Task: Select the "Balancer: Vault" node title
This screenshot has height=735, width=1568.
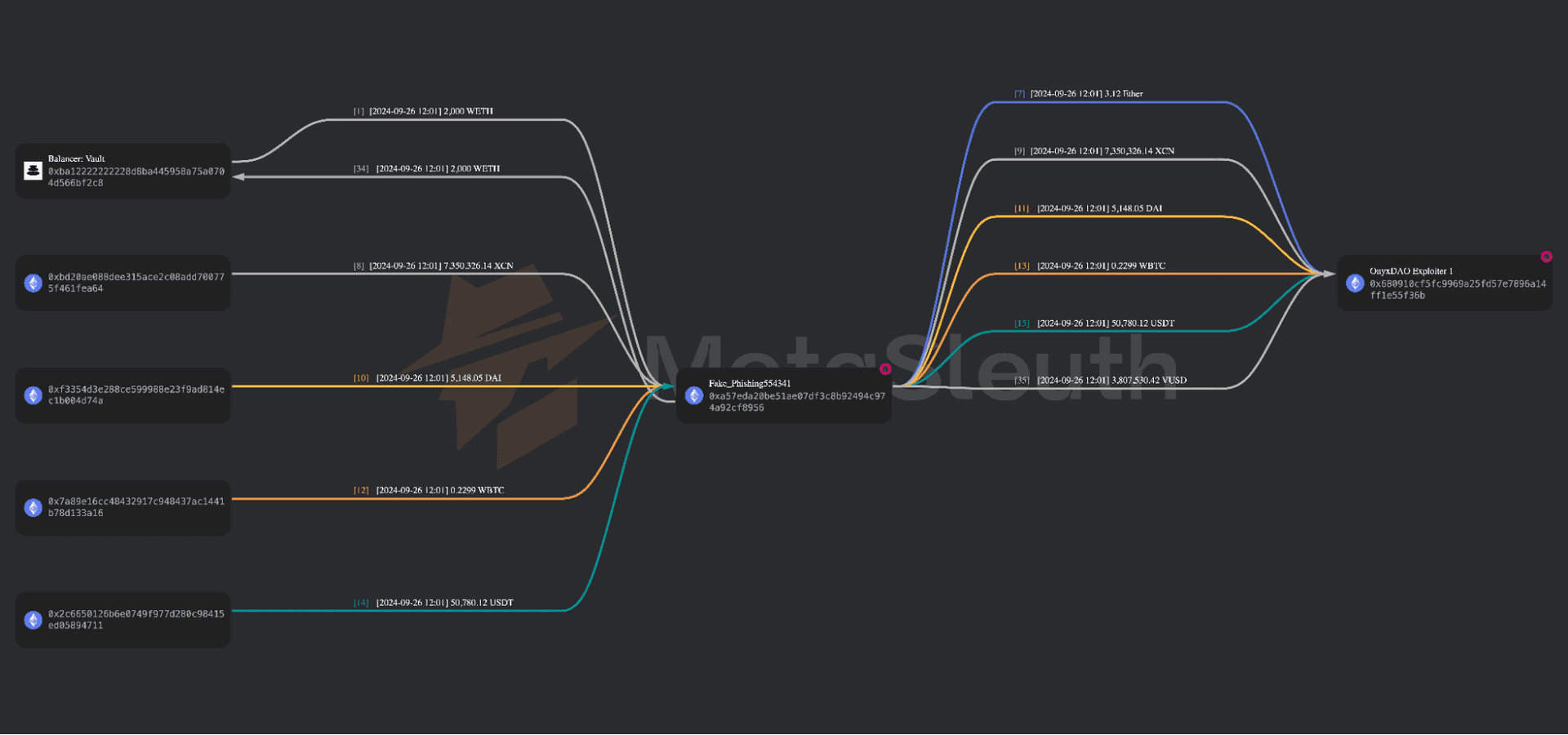Action: [x=76, y=158]
